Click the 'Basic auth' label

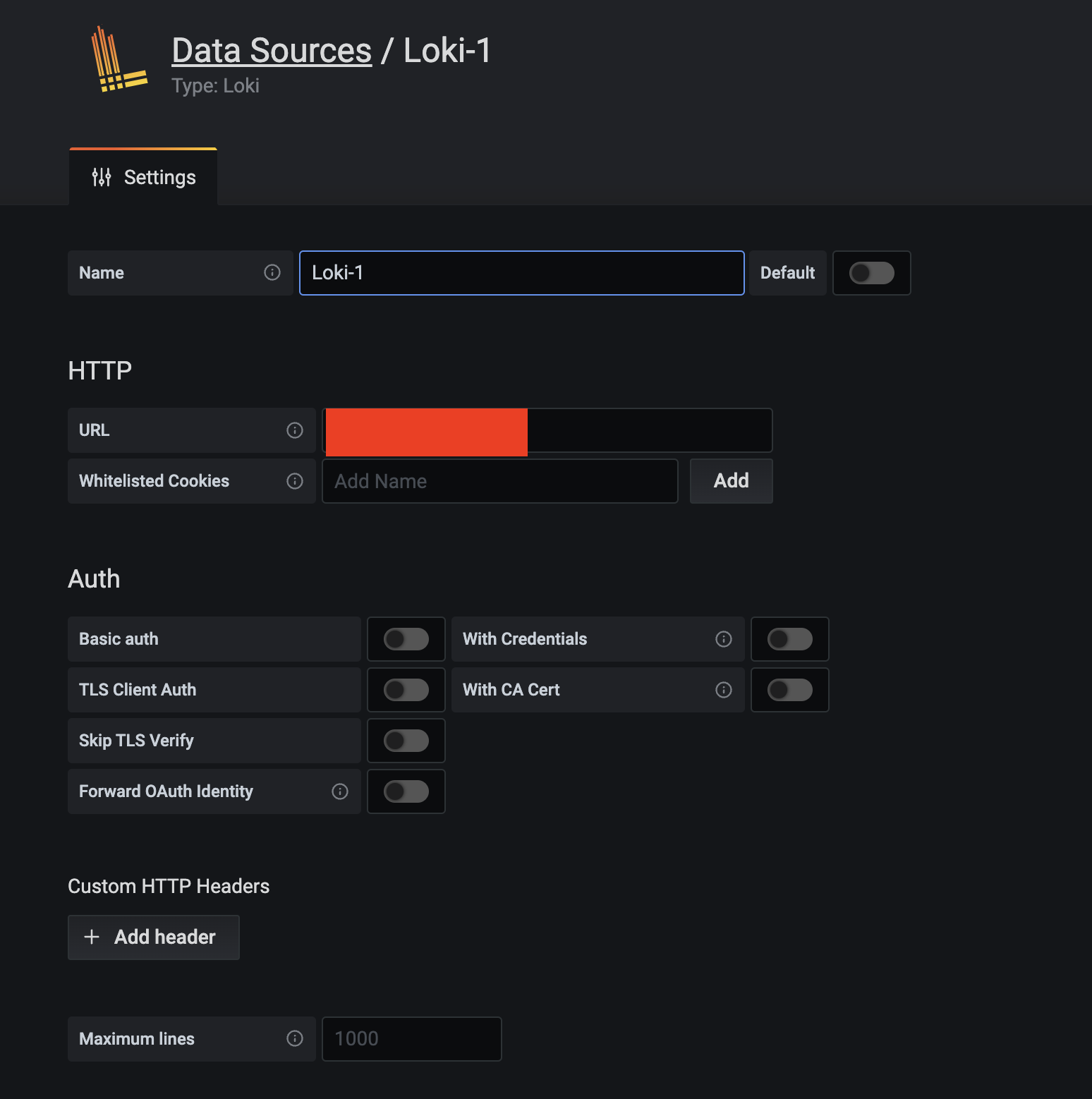click(x=119, y=639)
